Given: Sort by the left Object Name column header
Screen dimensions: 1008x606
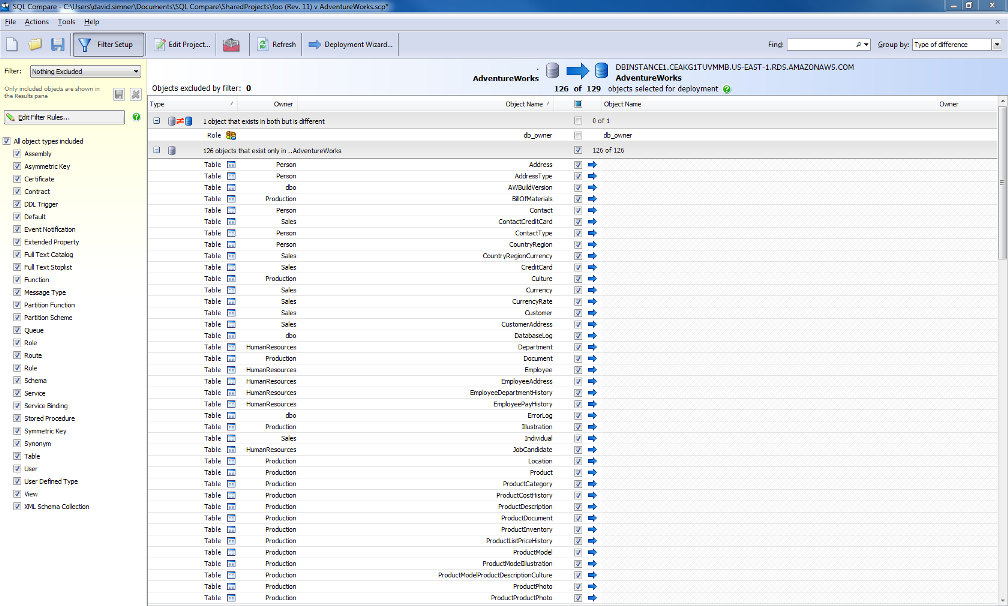Looking at the screenshot, I should pos(426,104).
